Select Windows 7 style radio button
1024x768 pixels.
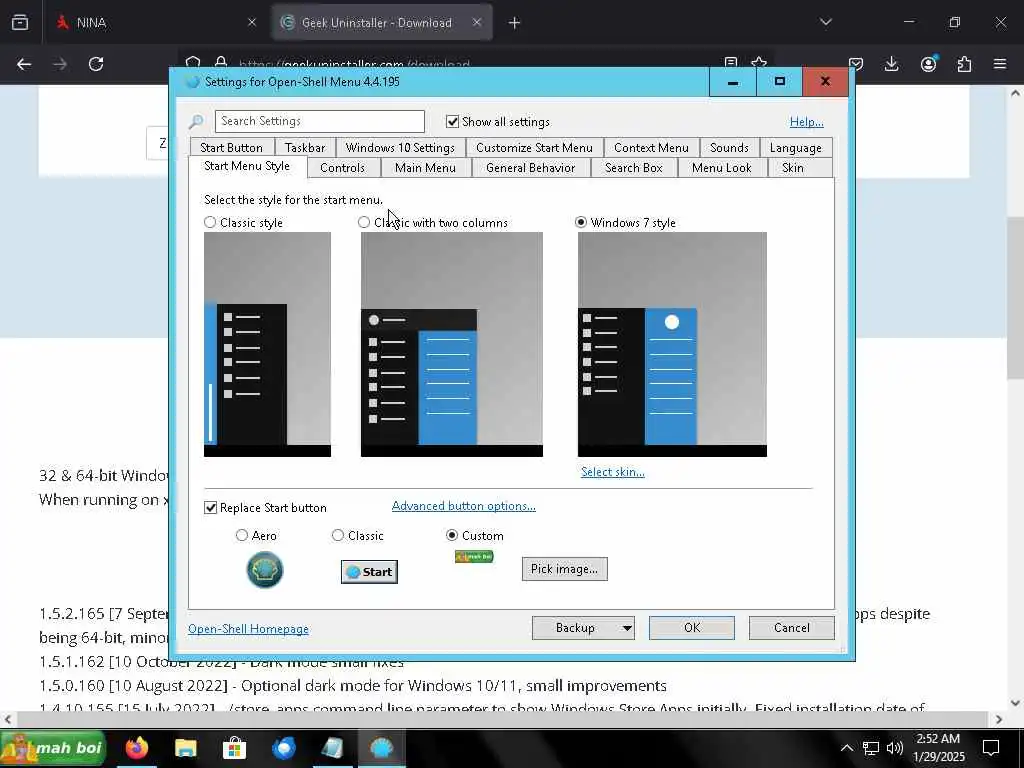581,222
